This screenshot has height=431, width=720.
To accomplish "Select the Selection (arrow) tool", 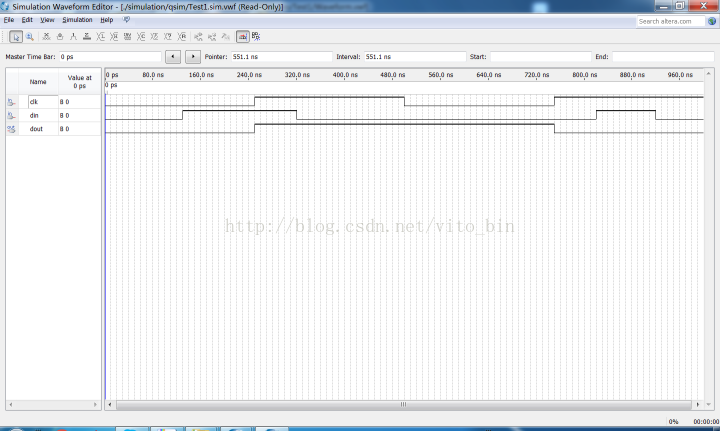I will pos(16,37).
